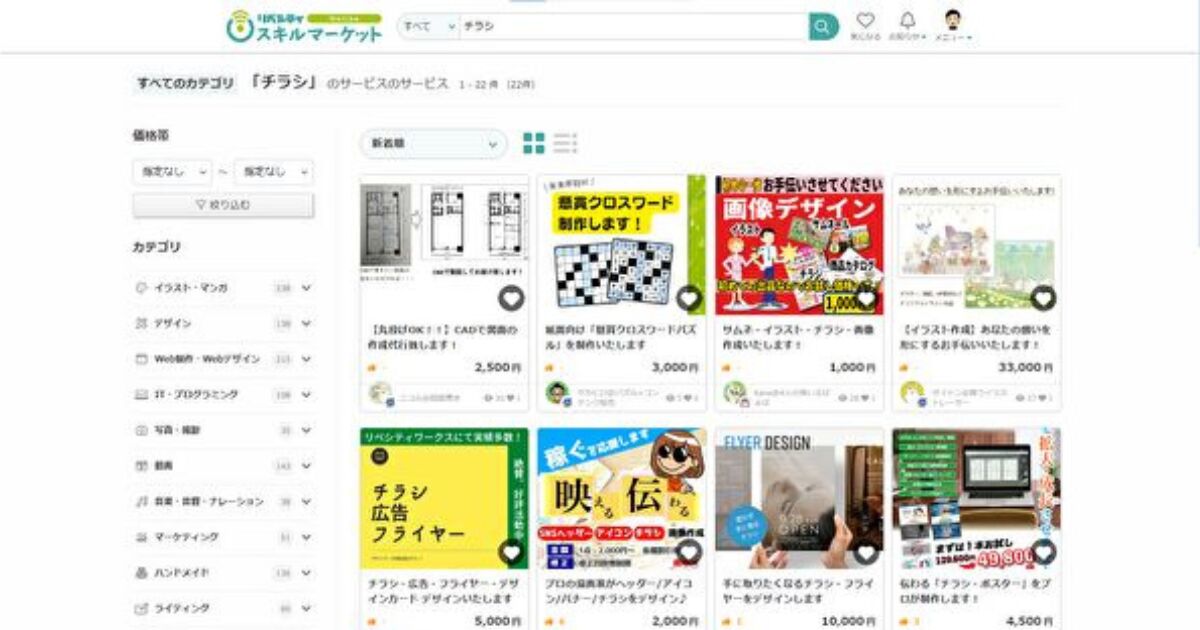Click the スキルマーケット logo
The width and height of the screenshot is (1200, 630).
pyautogui.click(x=305, y=27)
